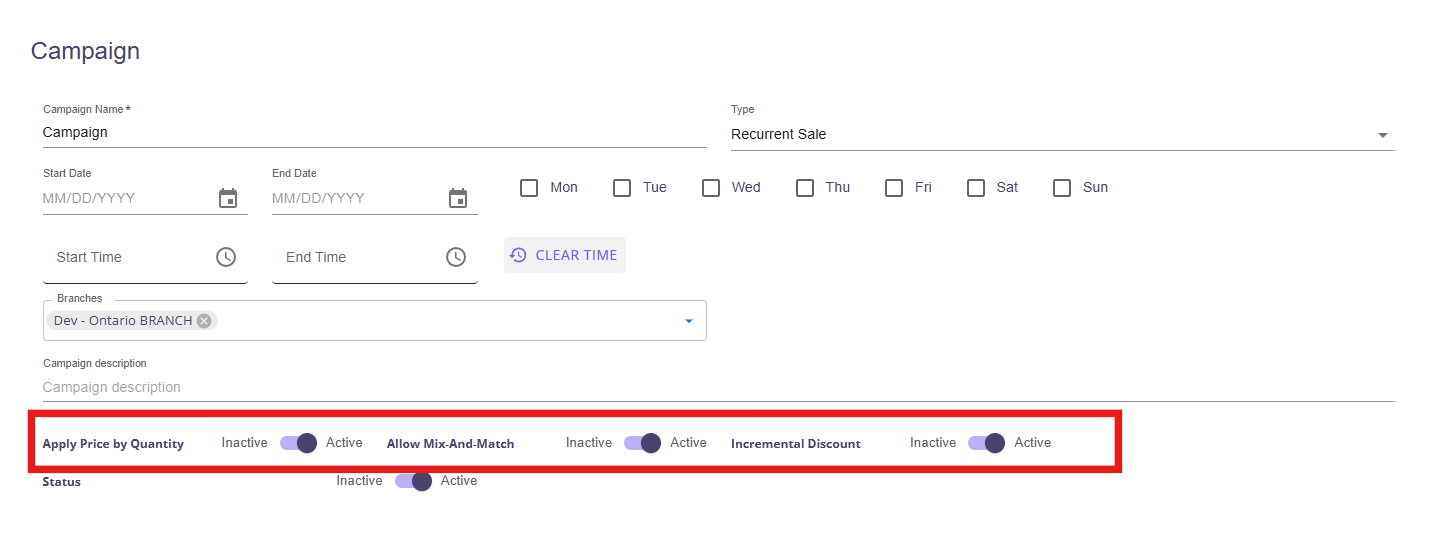The height and width of the screenshot is (547, 1438).
Task: Click the End Time clock icon
Action: point(456,257)
